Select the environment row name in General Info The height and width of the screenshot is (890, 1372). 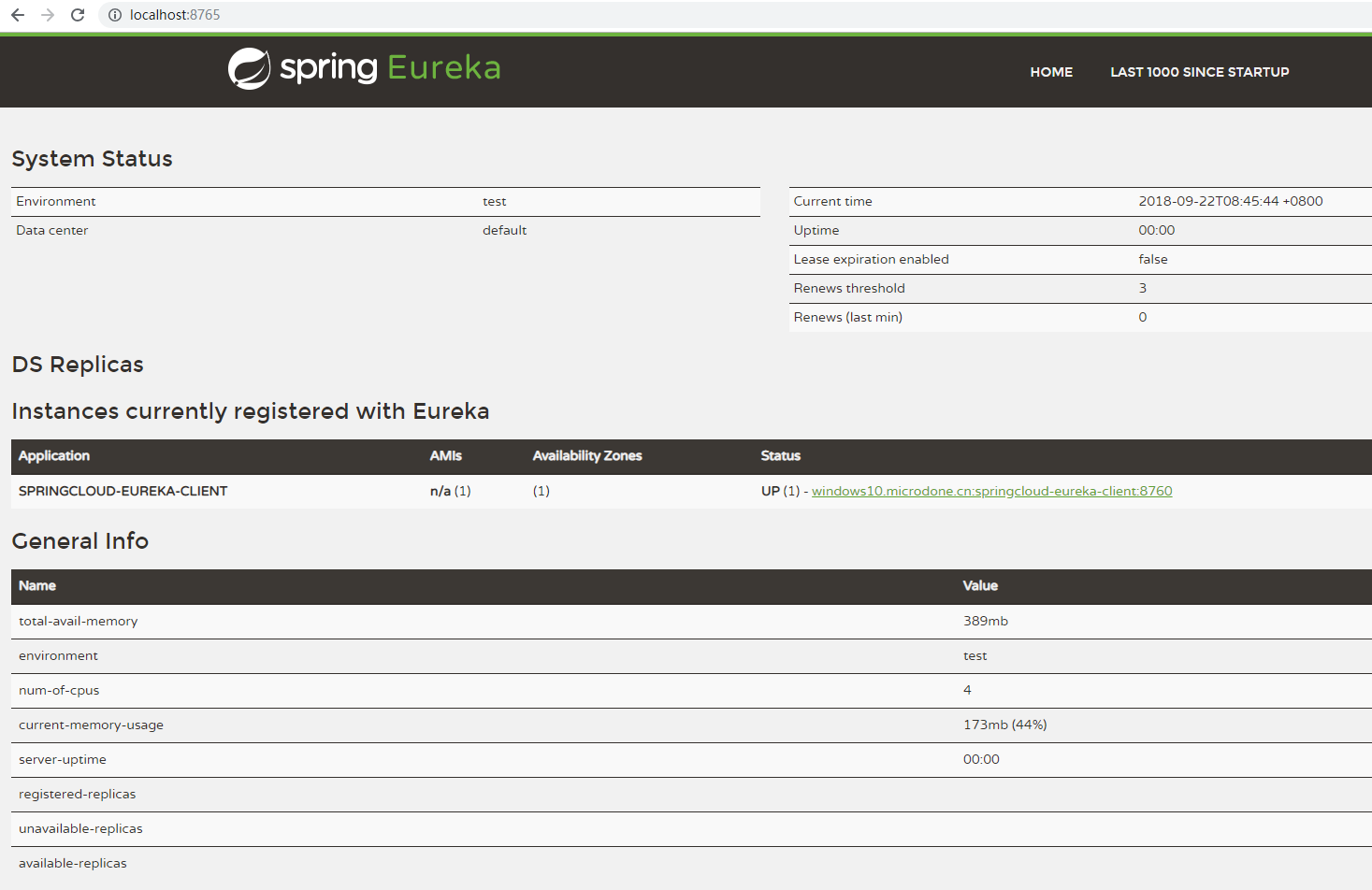(x=58, y=655)
